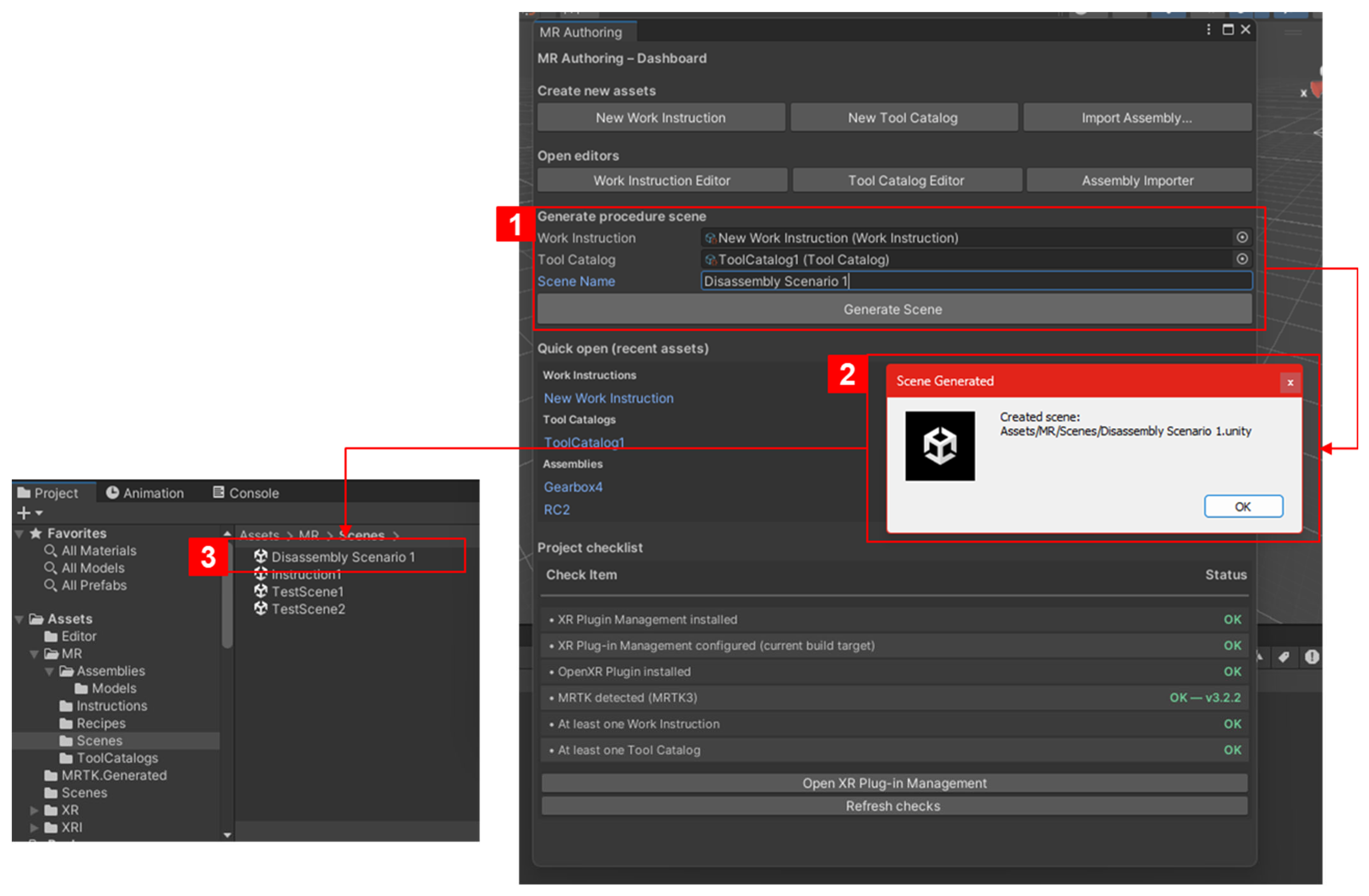Open All Prefabs favorite search
The width and height of the screenshot is (1369, 896).
pyautogui.click(x=86, y=585)
